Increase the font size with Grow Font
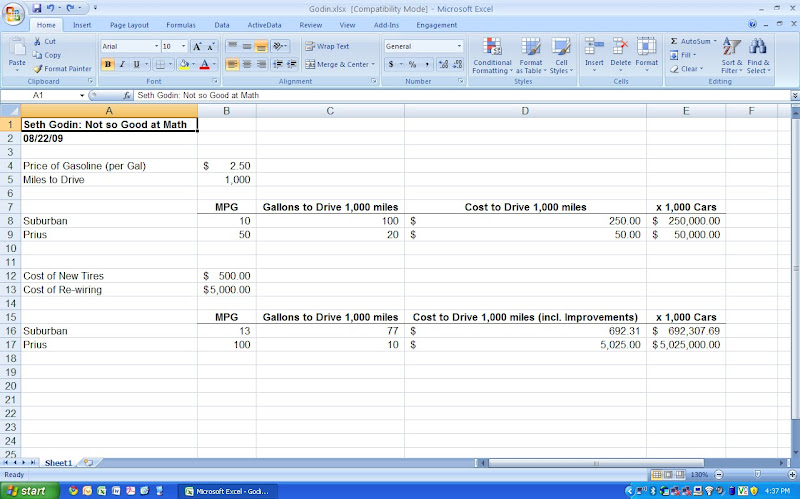 (x=197, y=46)
